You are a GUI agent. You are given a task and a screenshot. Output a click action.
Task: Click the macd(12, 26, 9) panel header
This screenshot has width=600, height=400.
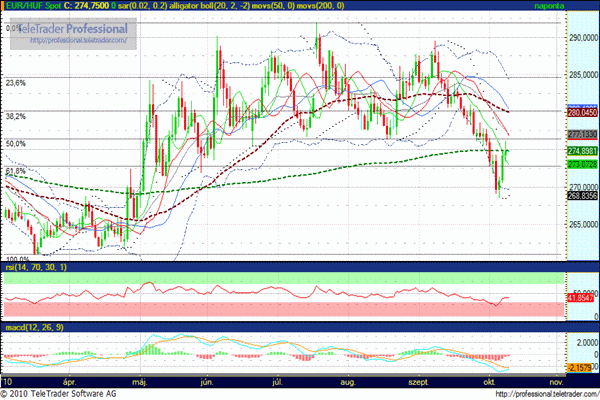(33, 326)
